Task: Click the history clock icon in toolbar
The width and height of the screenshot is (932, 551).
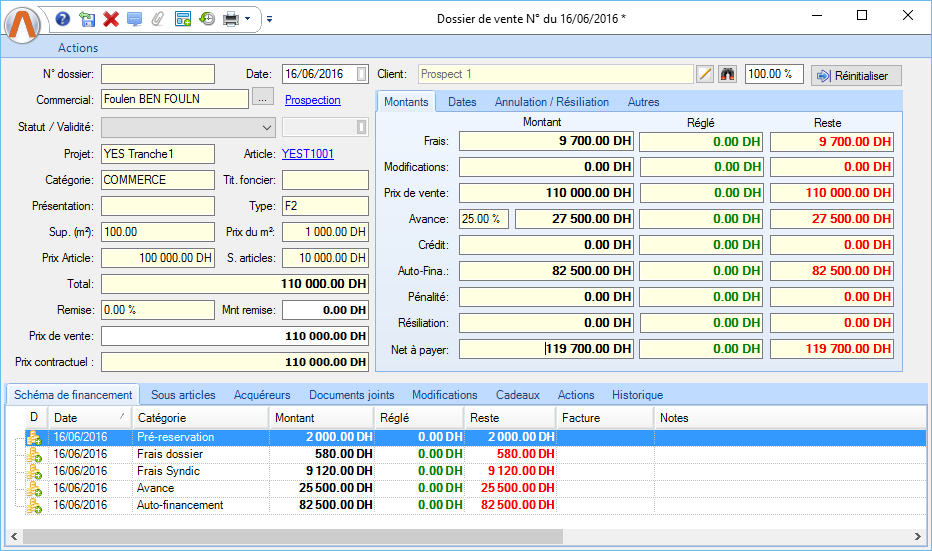Action: 207,18
